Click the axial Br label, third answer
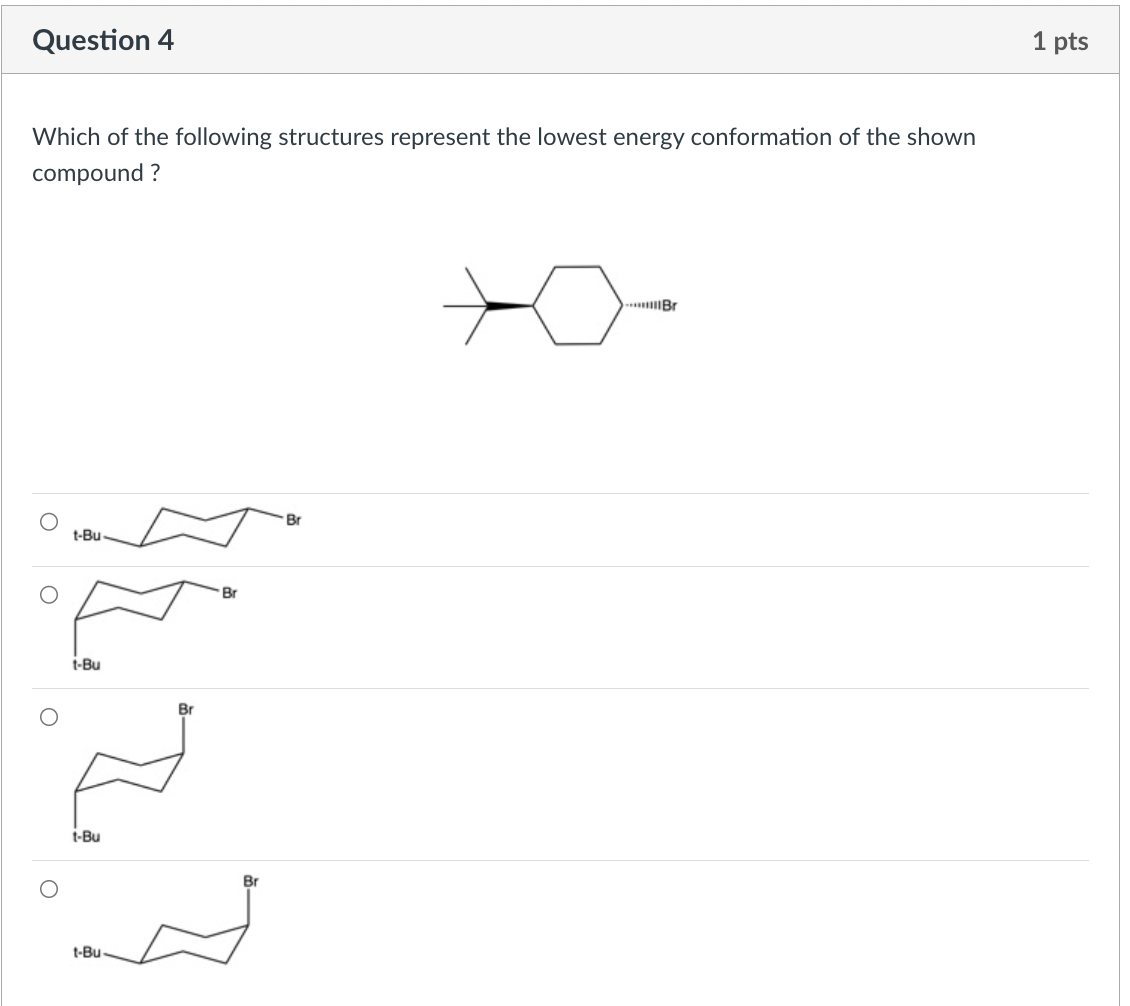 (186, 710)
